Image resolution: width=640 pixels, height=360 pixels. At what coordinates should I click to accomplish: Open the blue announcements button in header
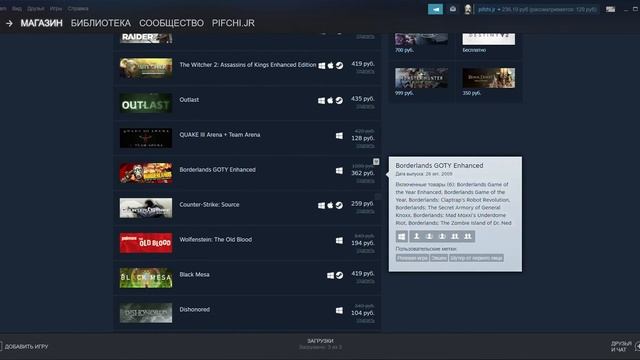[435, 9]
